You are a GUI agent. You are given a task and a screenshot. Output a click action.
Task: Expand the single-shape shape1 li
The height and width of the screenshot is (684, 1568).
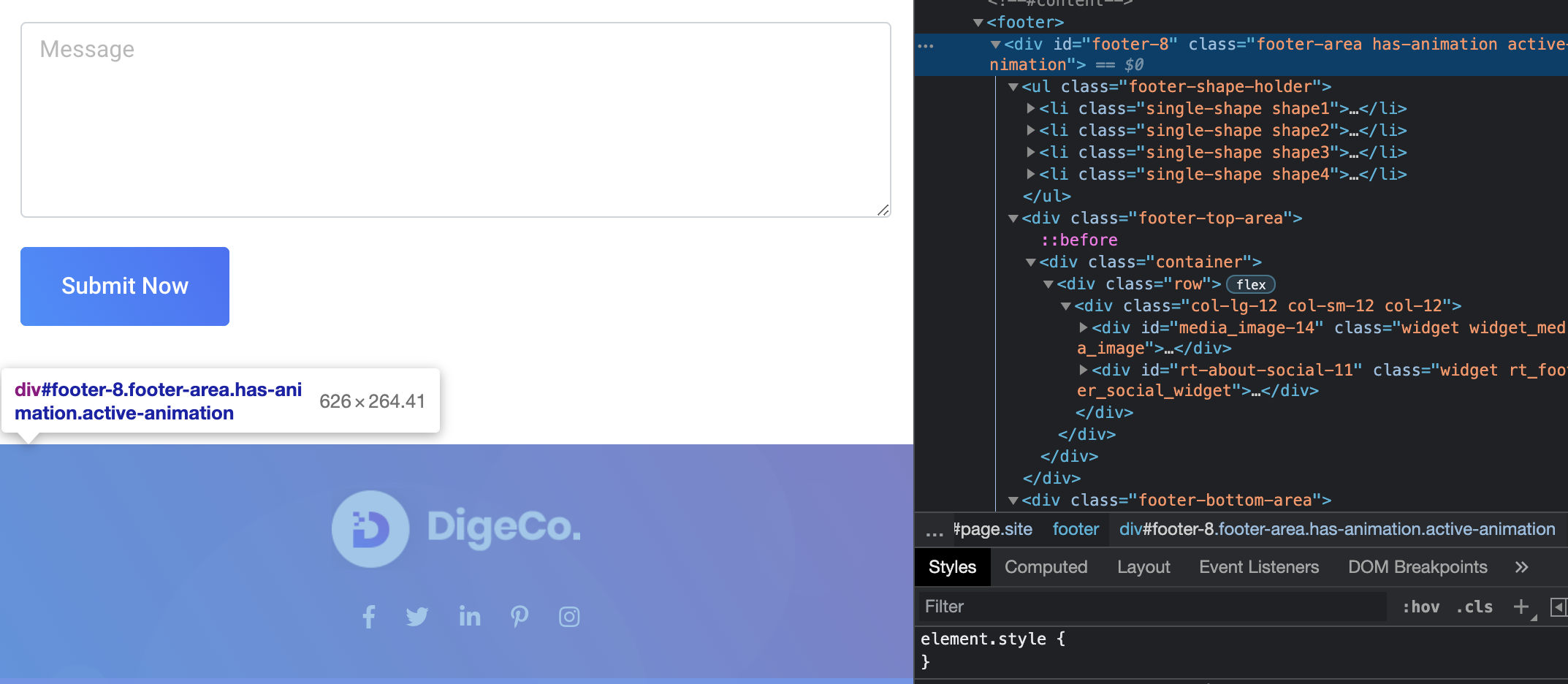[x=1031, y=108]
